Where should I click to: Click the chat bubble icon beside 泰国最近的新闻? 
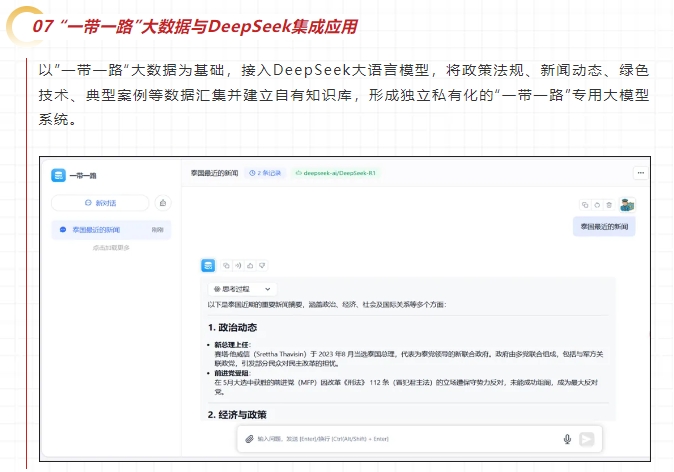tap(63, 230)
